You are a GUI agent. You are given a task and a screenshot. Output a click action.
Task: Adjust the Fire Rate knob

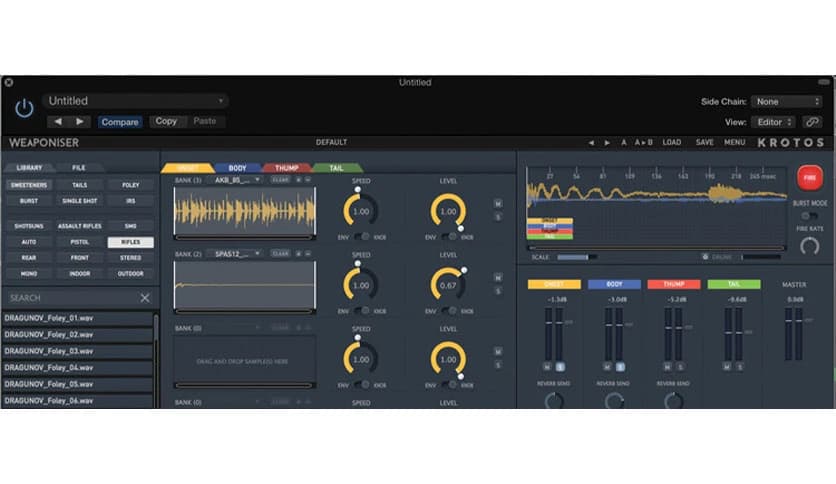[x=809, y=246]
